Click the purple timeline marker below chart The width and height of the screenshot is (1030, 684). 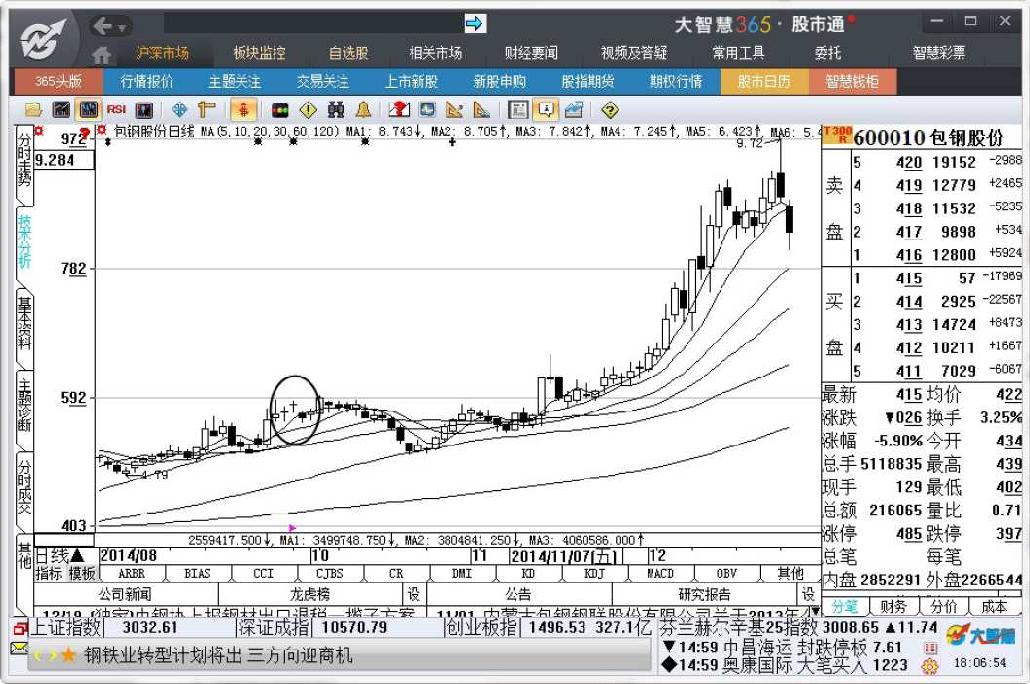click(x=292, y=528)
